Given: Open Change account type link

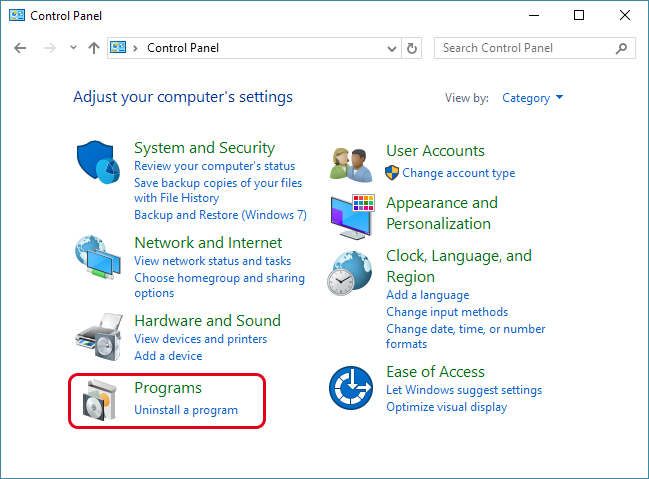Looking at the screenshot, I should 458,173.
